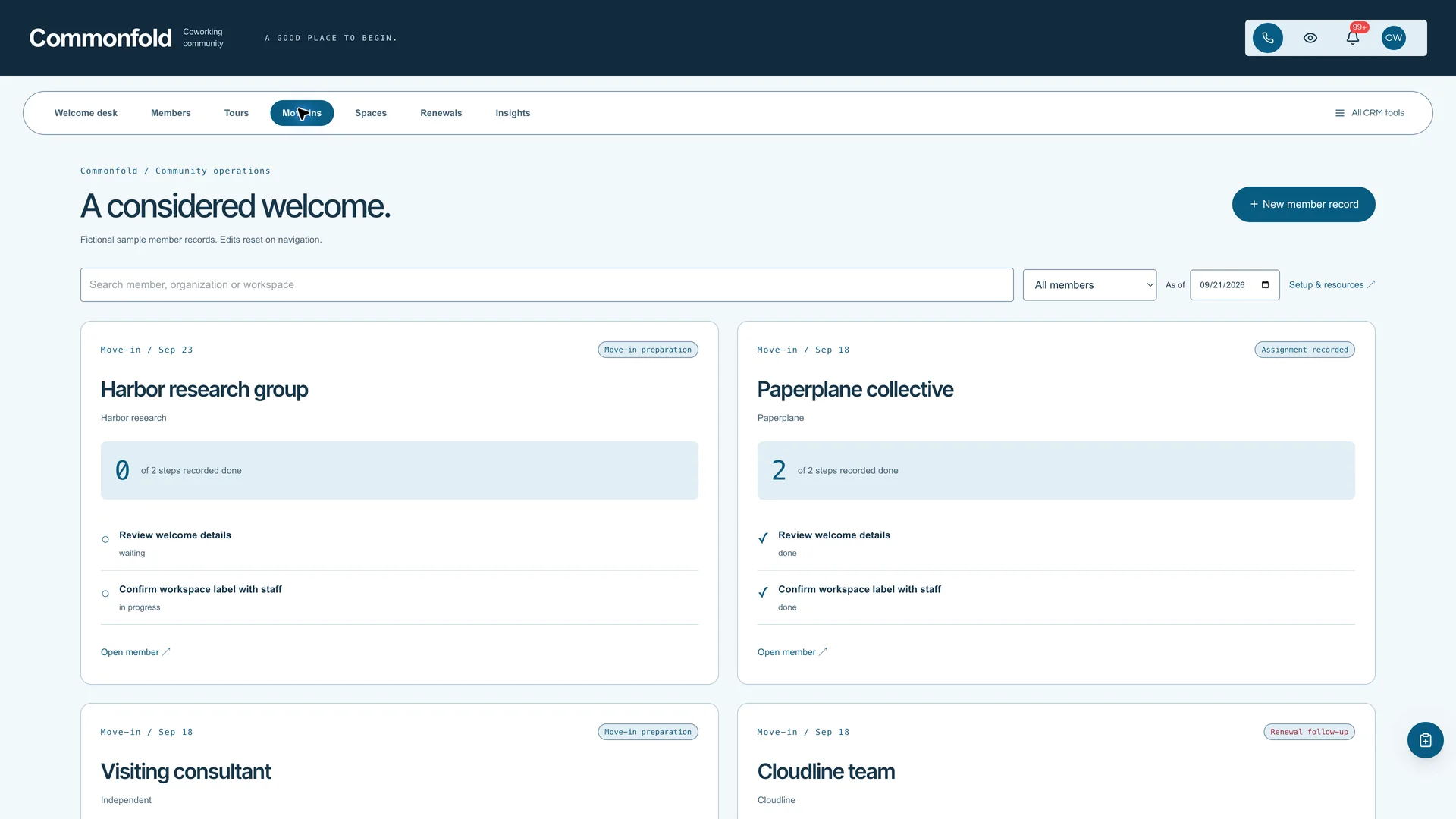Switch to the Renewals tab

(x=441, y=113)
